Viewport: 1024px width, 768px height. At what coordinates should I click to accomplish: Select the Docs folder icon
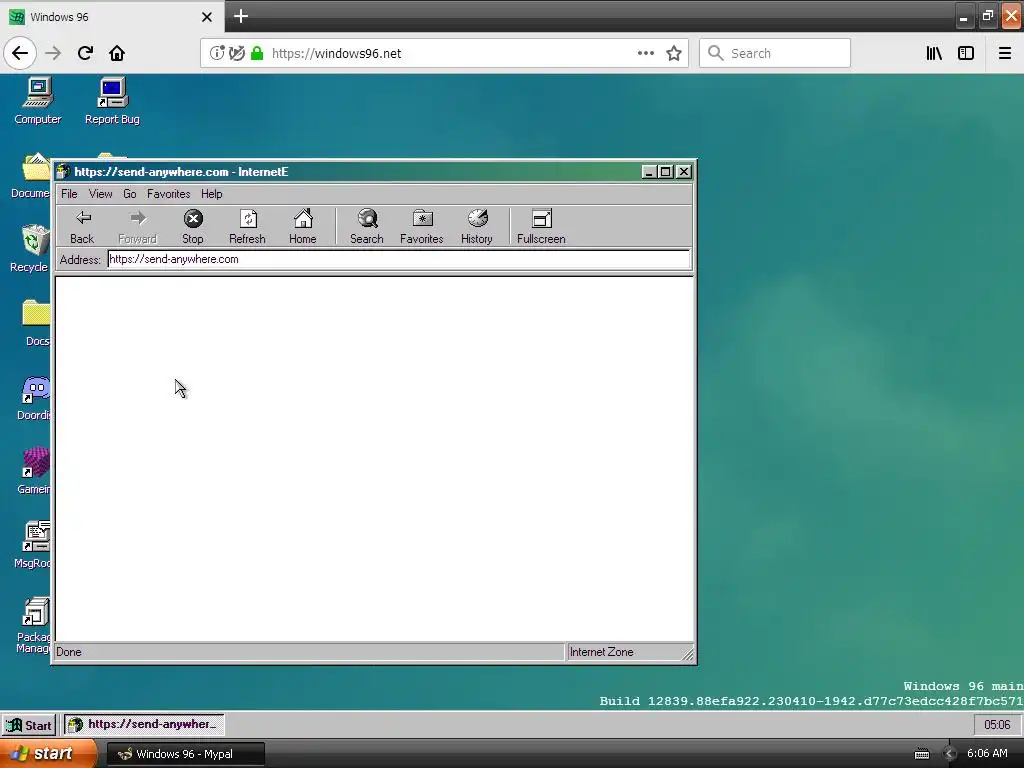coord(37,323)
